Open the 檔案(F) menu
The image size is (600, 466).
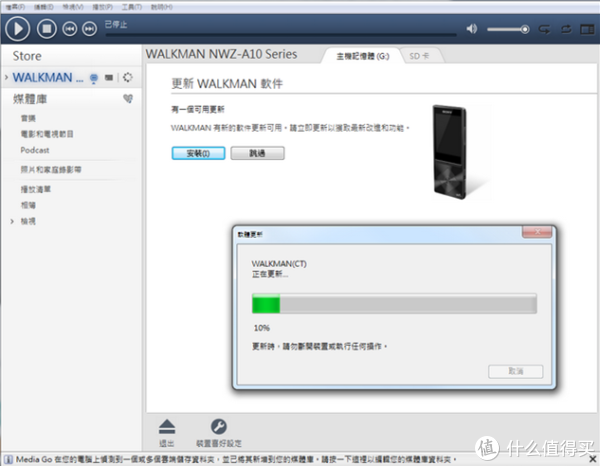pos(15,7)
